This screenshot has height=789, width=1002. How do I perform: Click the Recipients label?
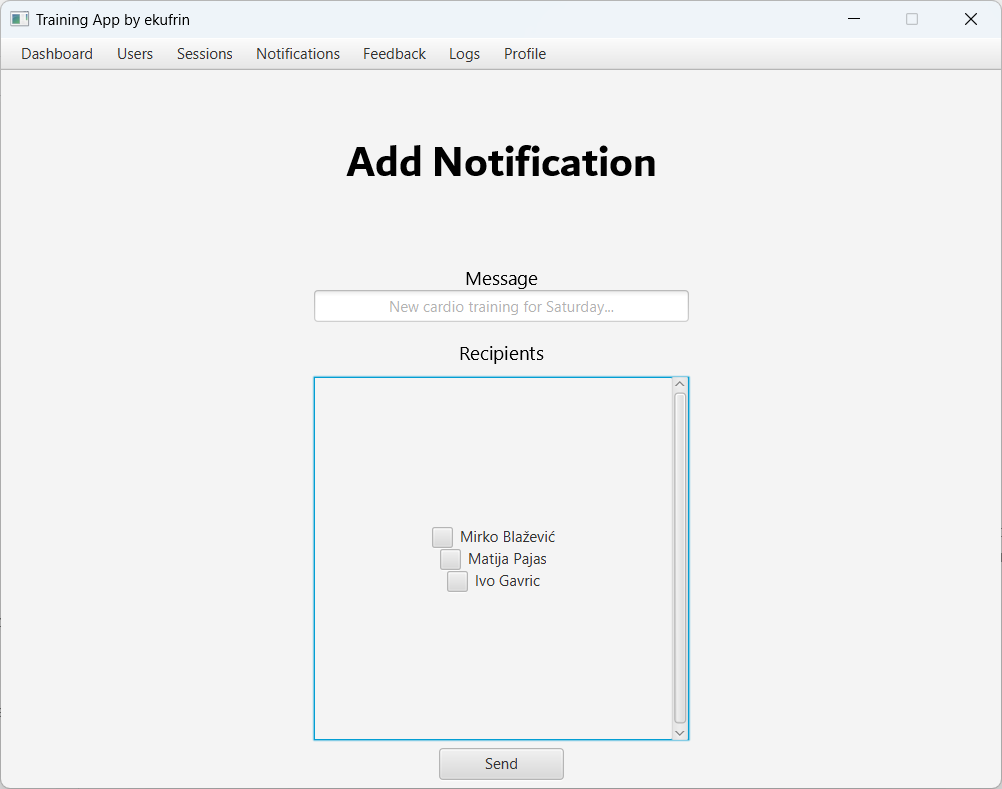tap(501, 353)
